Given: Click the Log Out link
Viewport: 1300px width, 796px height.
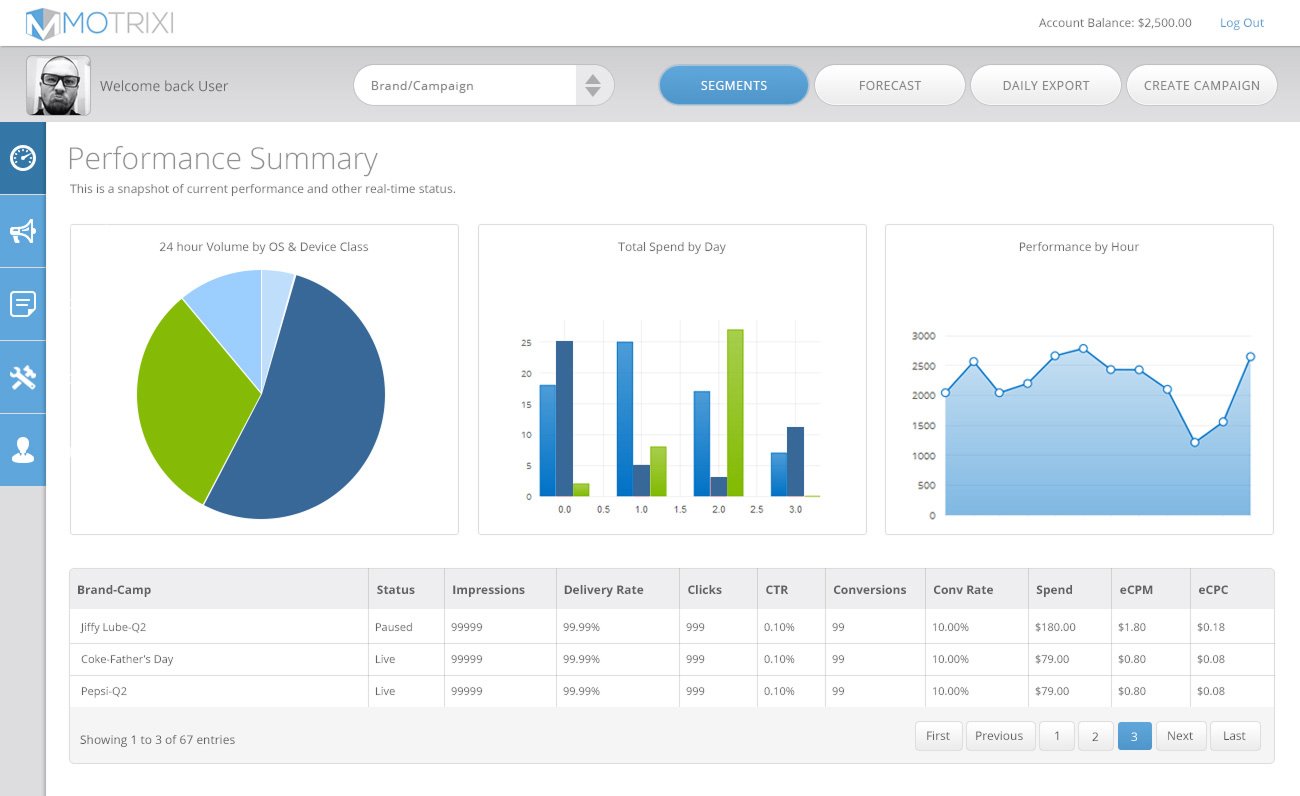Looking at the screenshot, I should [x=1241, y=23].
